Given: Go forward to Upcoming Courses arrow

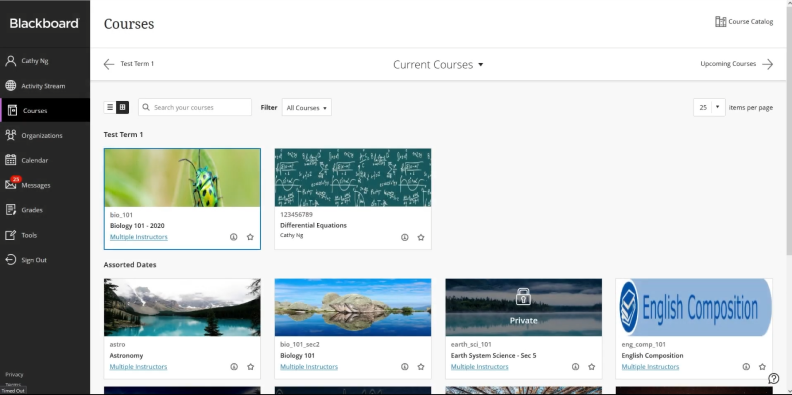Looking at the screenshot, I should tap(768, 64).
